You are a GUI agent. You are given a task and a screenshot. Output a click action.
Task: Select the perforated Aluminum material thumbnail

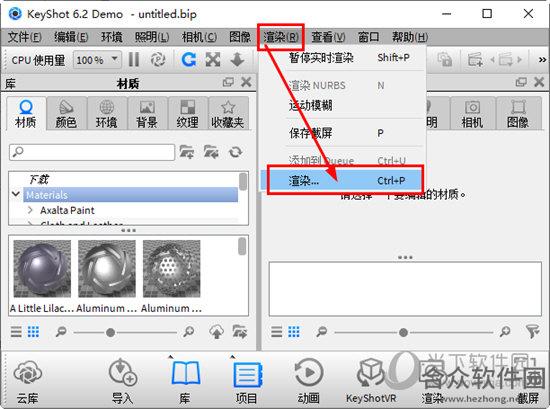tap(172, 268)
